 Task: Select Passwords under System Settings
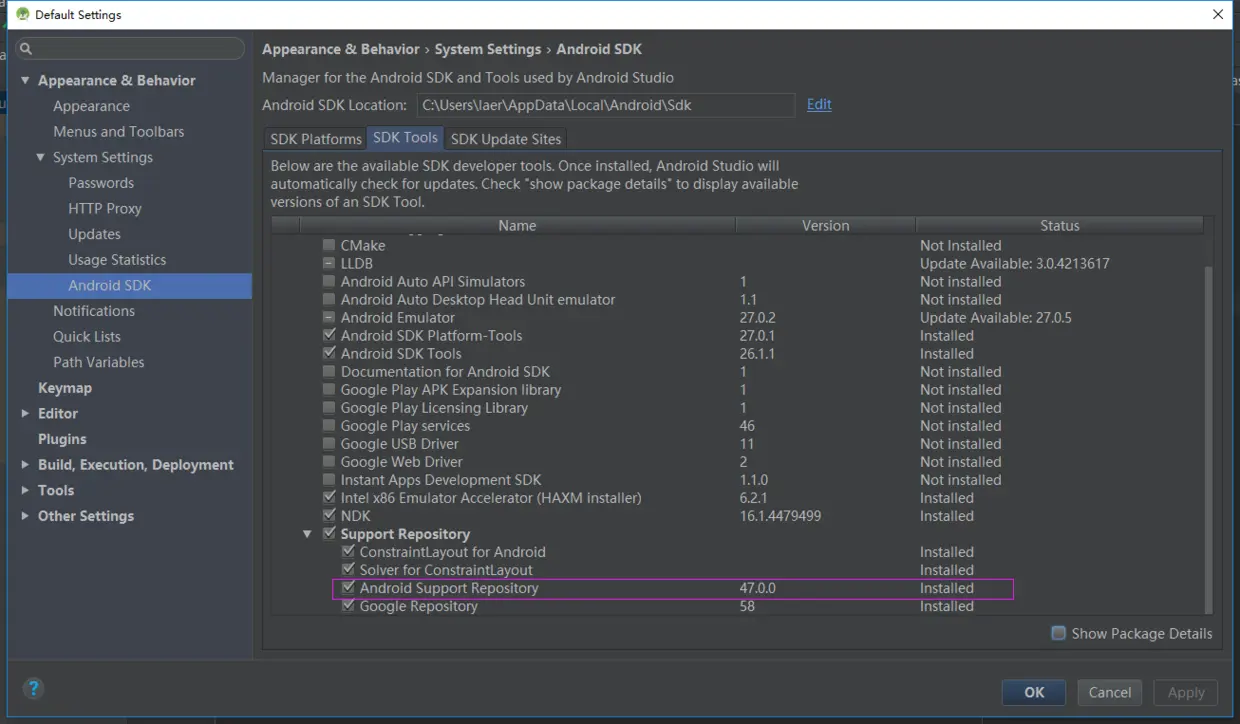pos(101,183)
